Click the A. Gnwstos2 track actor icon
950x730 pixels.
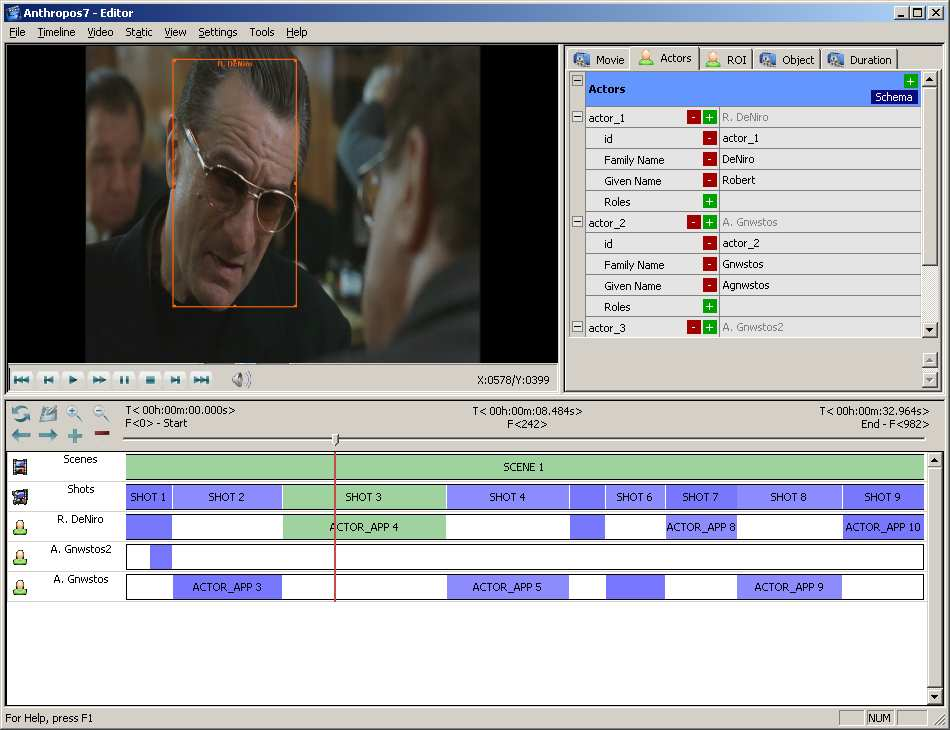20,557
